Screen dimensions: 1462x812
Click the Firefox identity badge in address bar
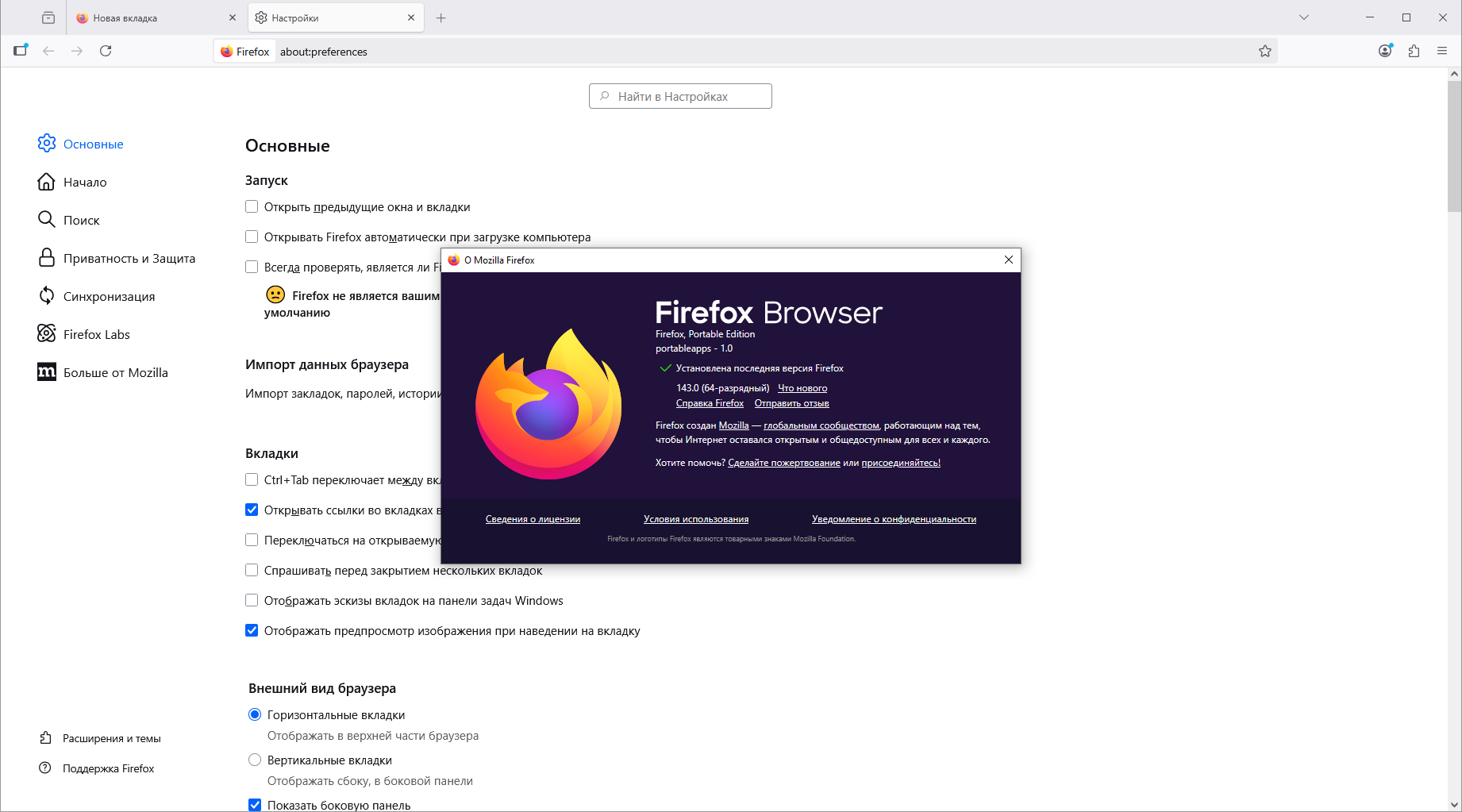tap(245, 52)
